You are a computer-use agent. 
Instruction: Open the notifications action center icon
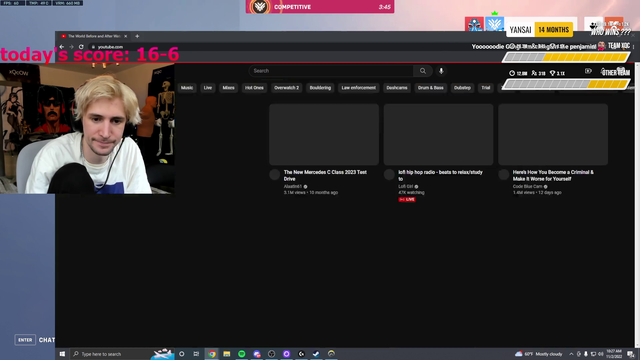coord(631,354)
